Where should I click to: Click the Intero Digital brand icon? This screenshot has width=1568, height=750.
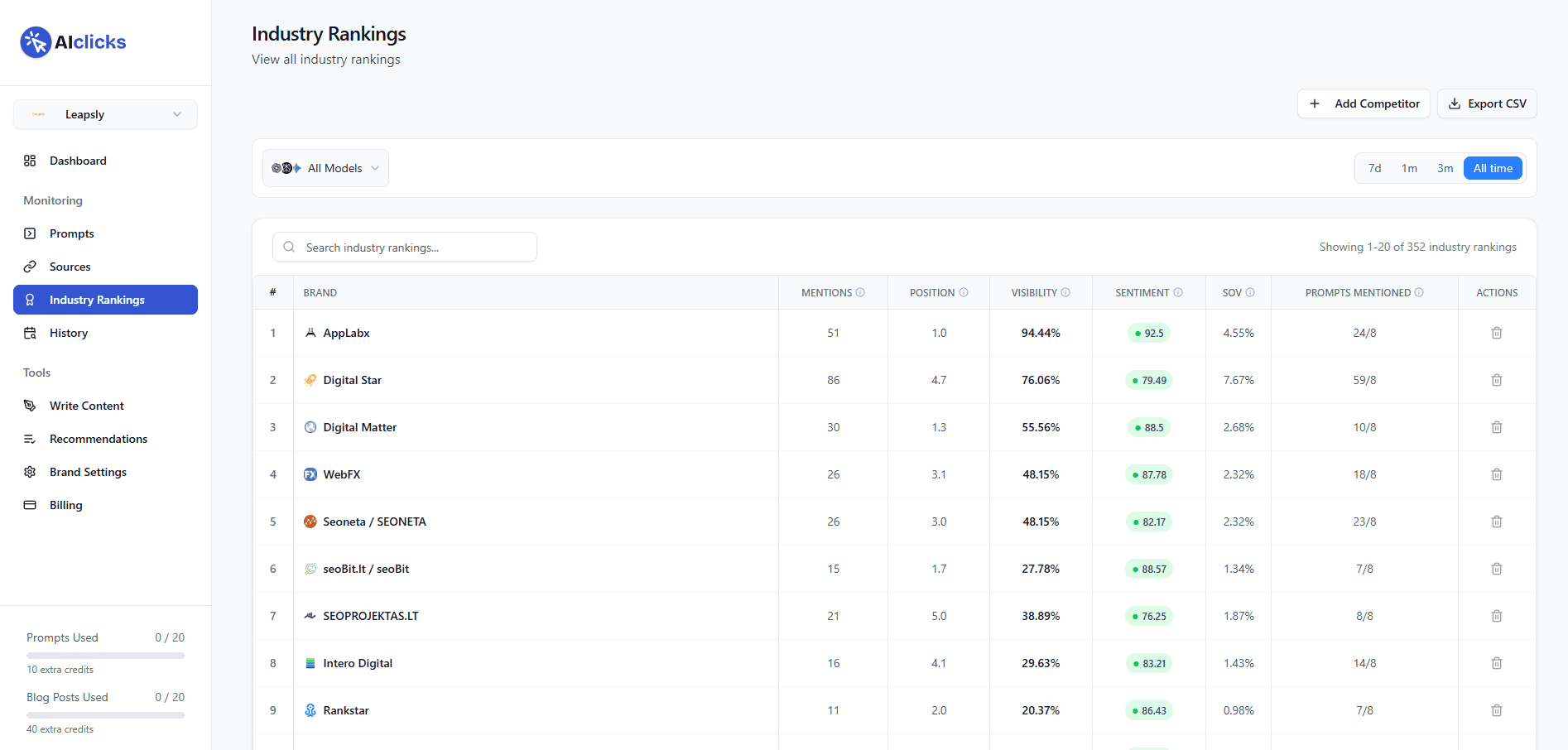pyautogui.click(x=310, y=663)
